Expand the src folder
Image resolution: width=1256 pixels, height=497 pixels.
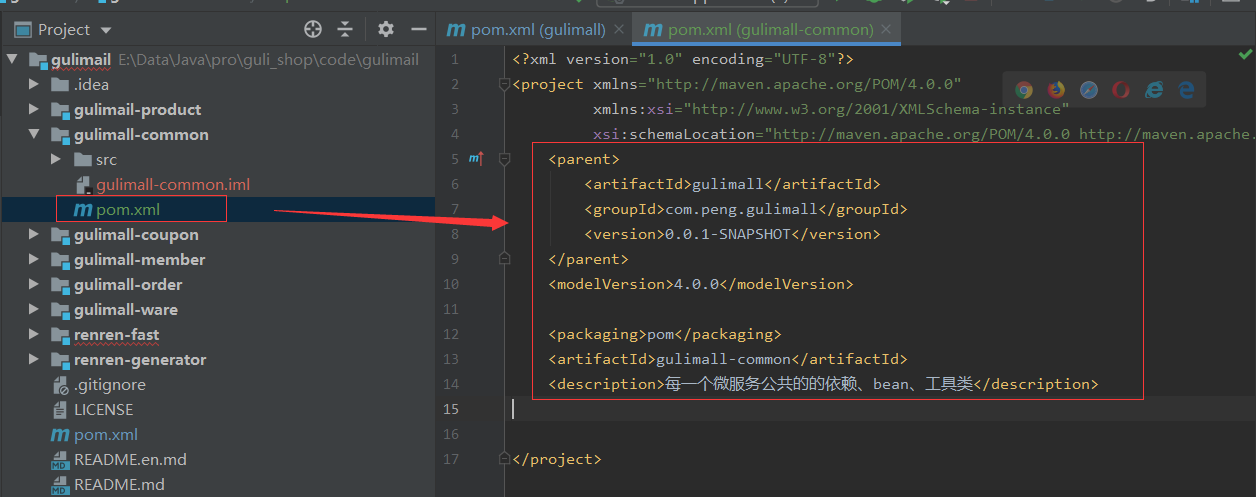[x=56, y=159]
